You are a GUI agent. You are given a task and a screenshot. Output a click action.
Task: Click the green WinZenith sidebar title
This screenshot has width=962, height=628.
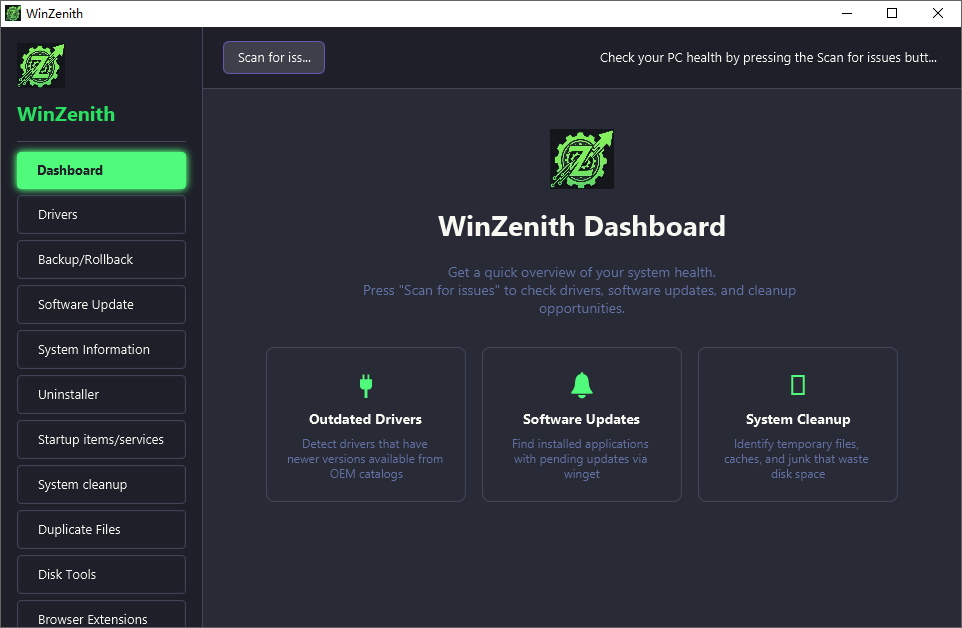point(66,114)
